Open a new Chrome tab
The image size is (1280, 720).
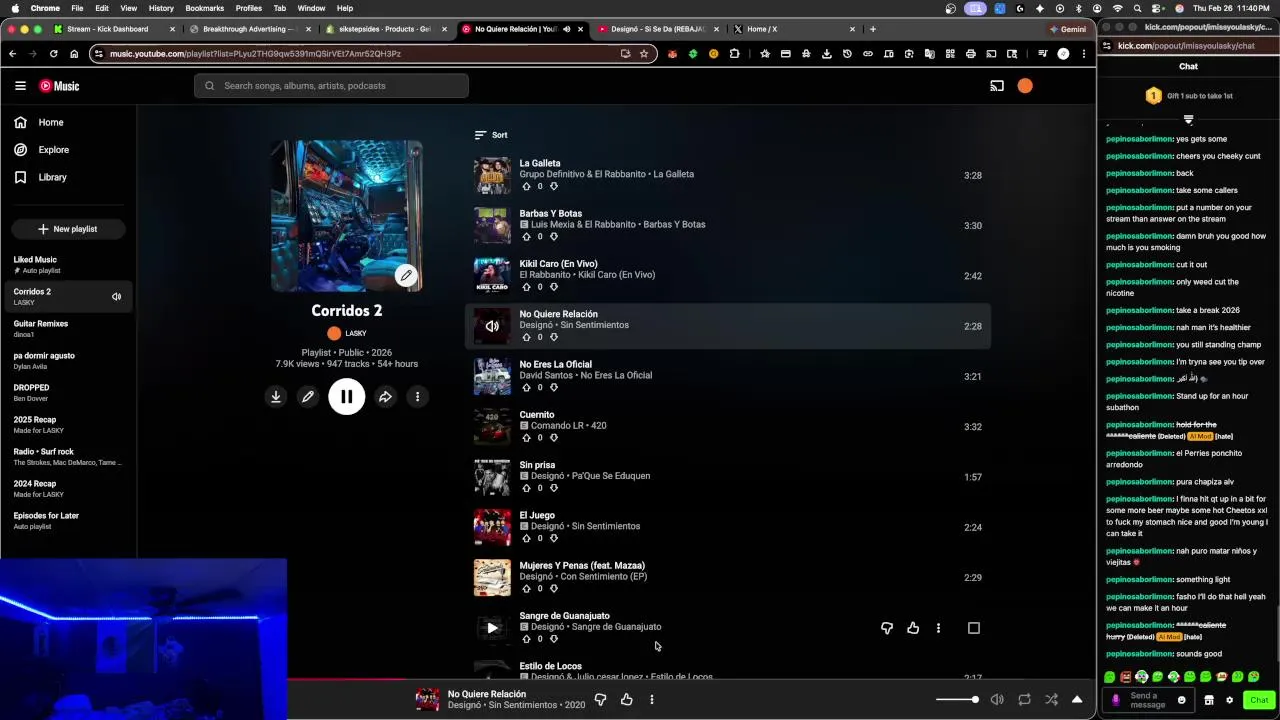pyautogui.click(x=873, y=29)
